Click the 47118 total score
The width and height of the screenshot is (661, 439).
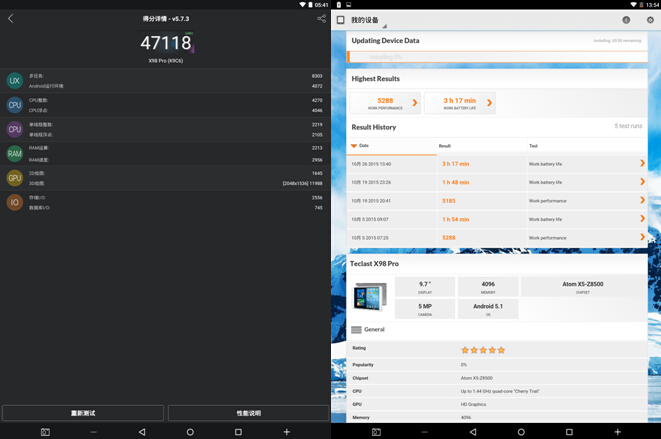click(x=166, y=43)
